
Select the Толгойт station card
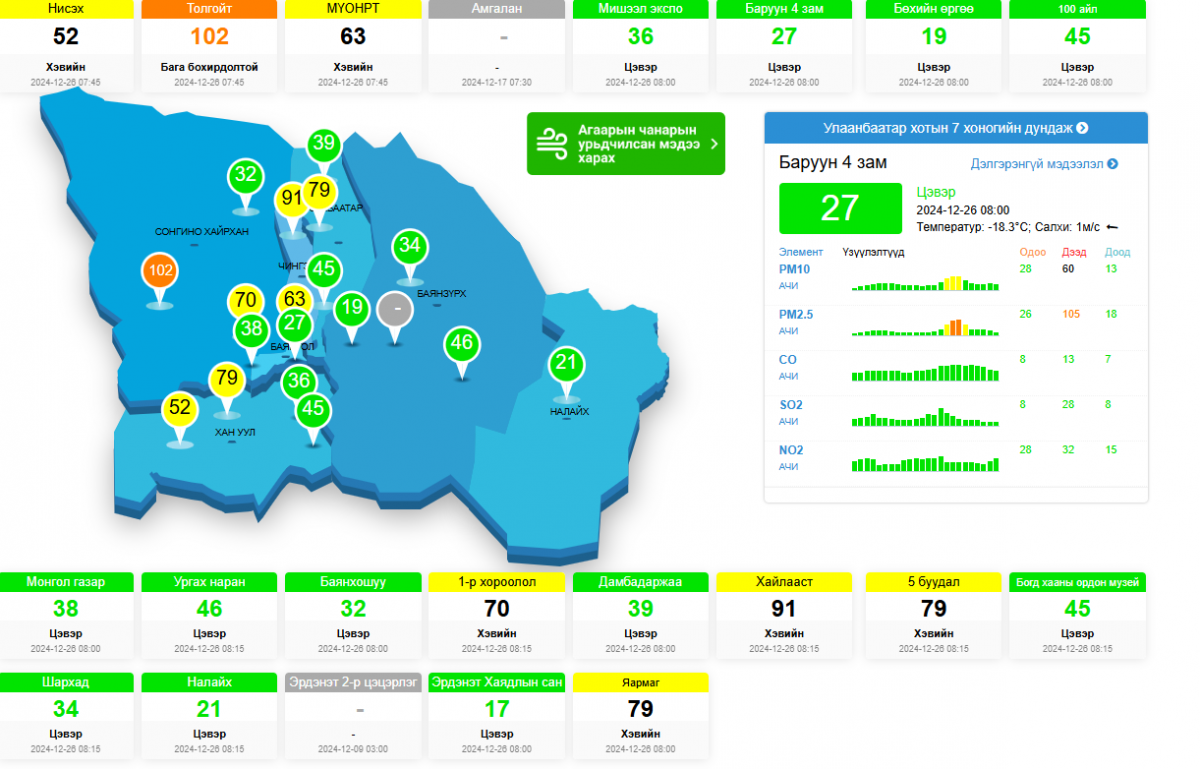209,46
